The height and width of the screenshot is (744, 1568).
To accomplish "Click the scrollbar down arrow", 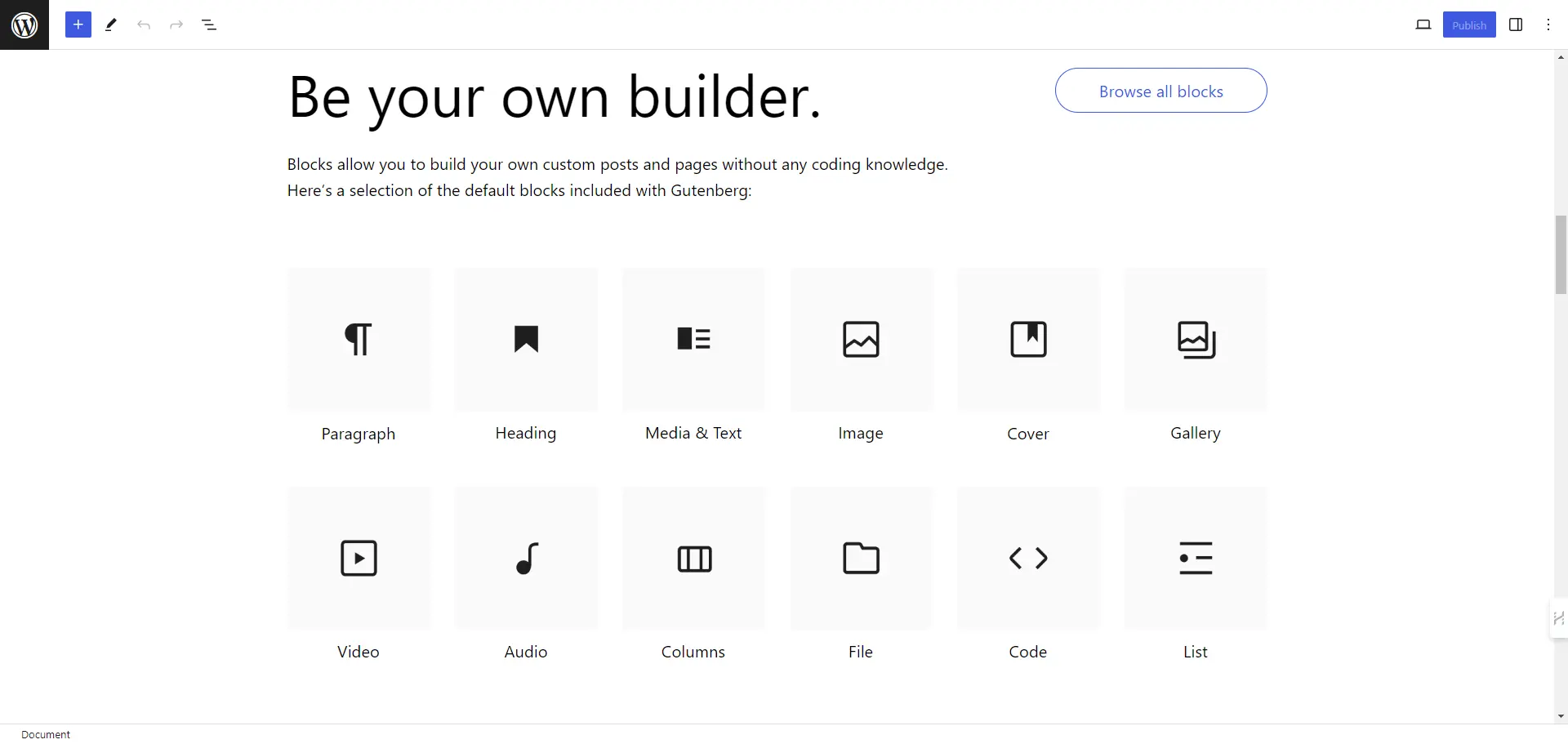I will click(x=1561, y=716).
